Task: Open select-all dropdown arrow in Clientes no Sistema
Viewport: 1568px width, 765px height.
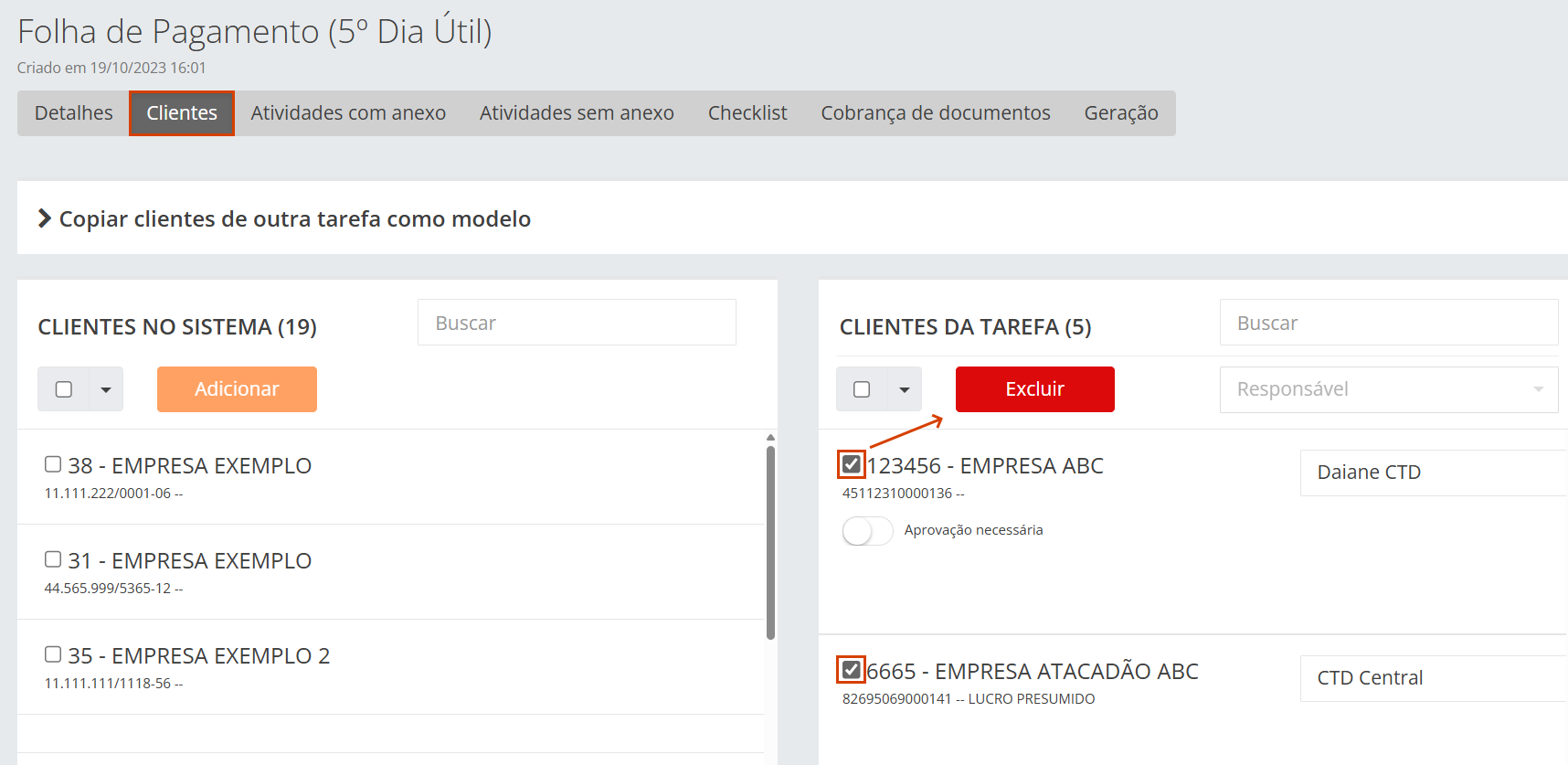Action: pyautogui.click(x=106, y=390)
